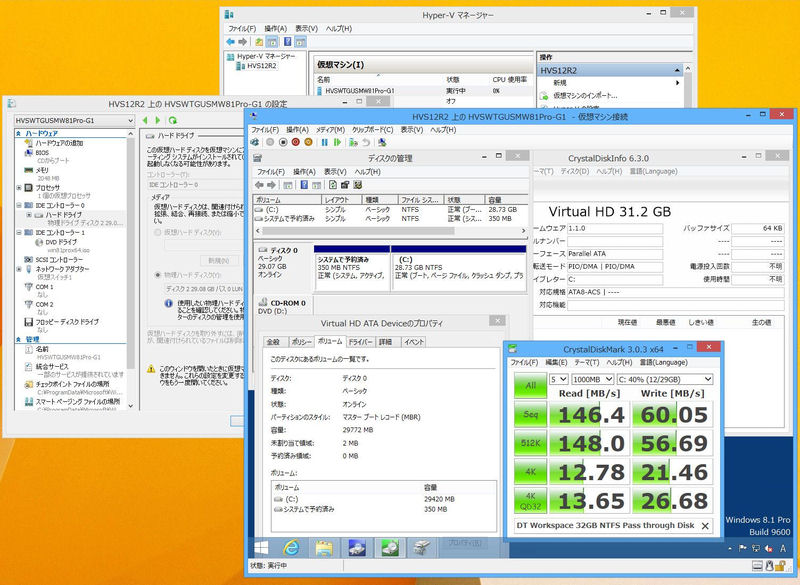Click the Action Center flag in guest tray

coord(743,549)
